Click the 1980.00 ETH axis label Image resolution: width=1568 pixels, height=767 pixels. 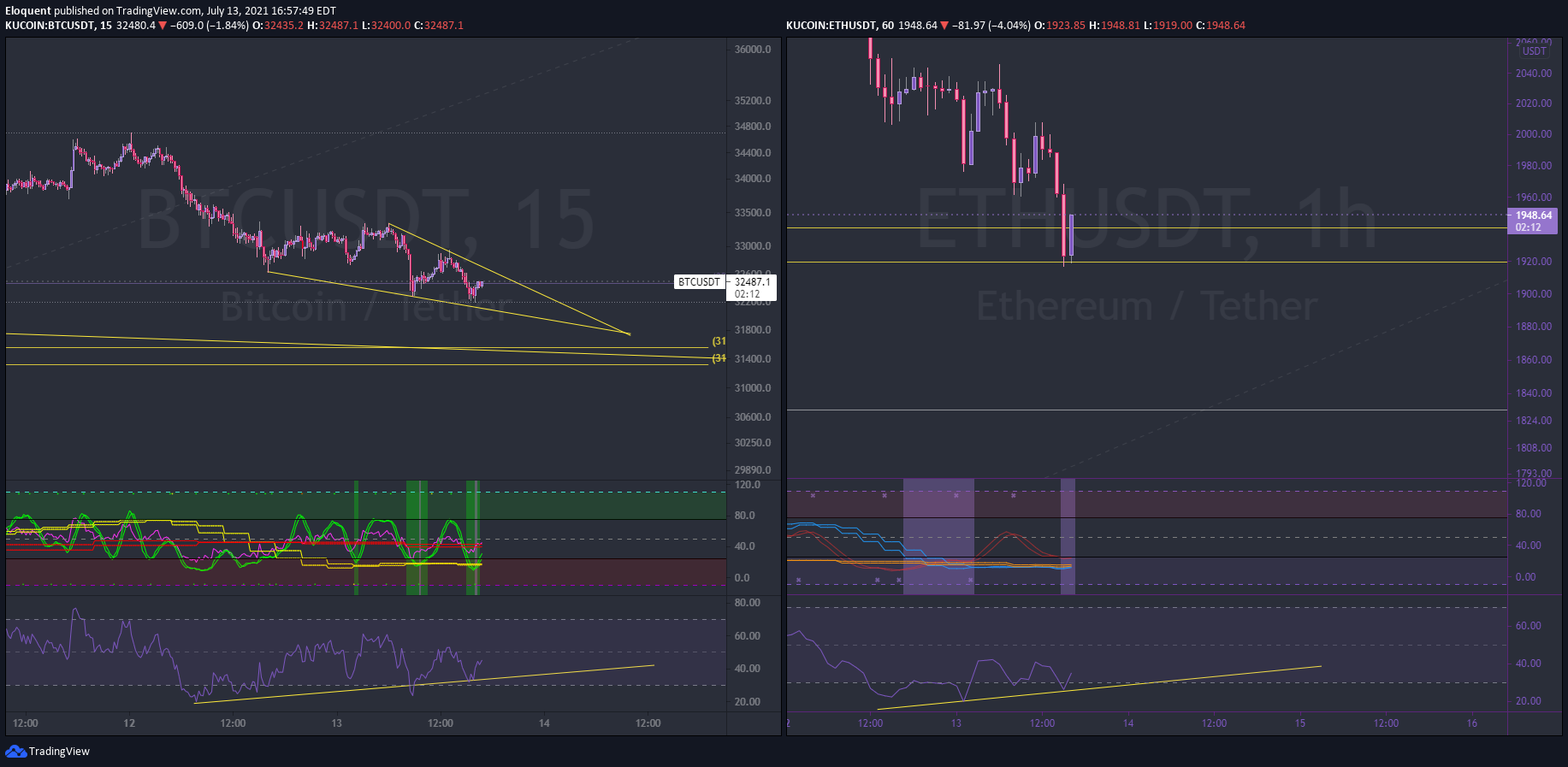(x=1534, y=166)
